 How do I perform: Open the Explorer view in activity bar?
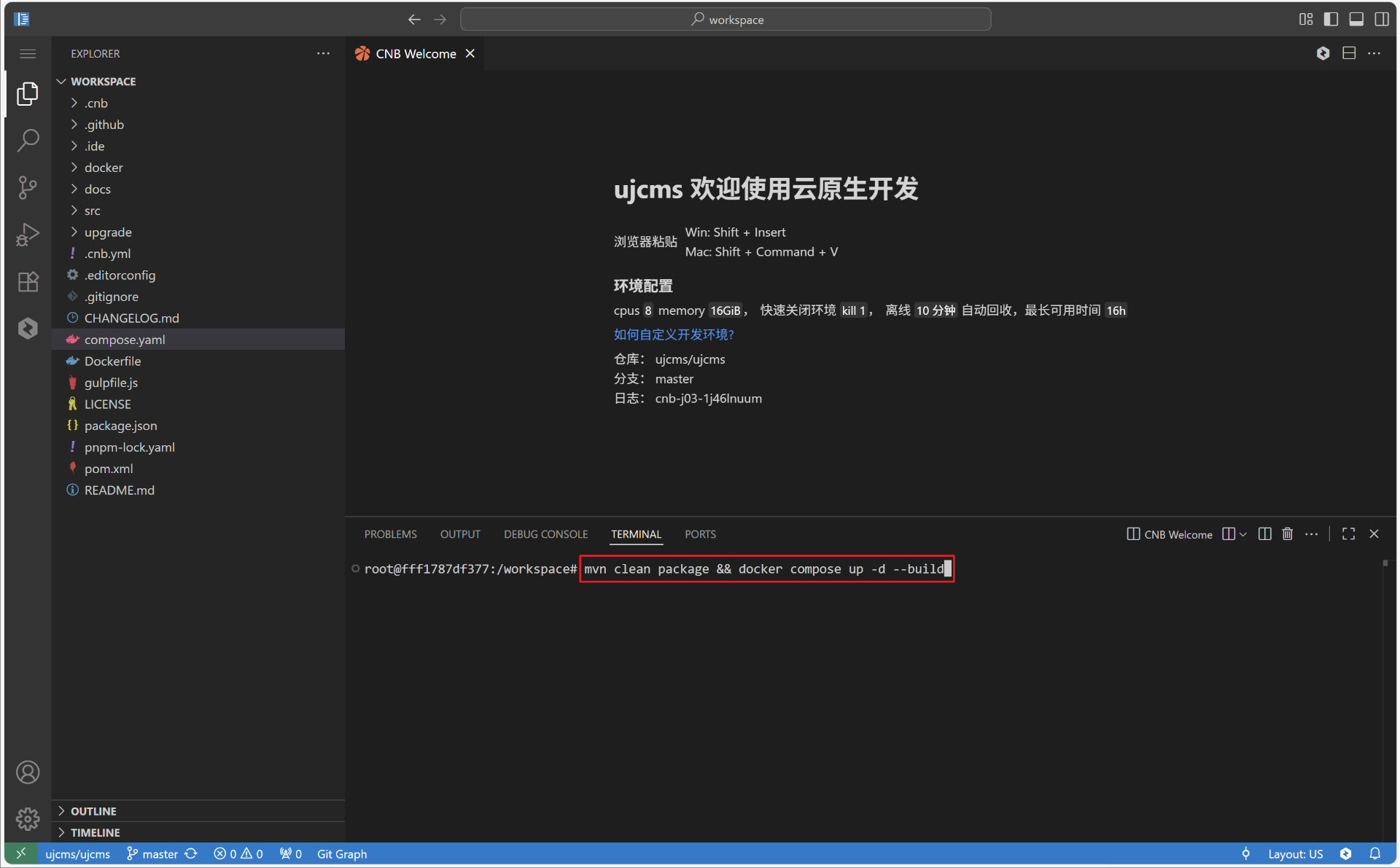[x=28, y=93]
